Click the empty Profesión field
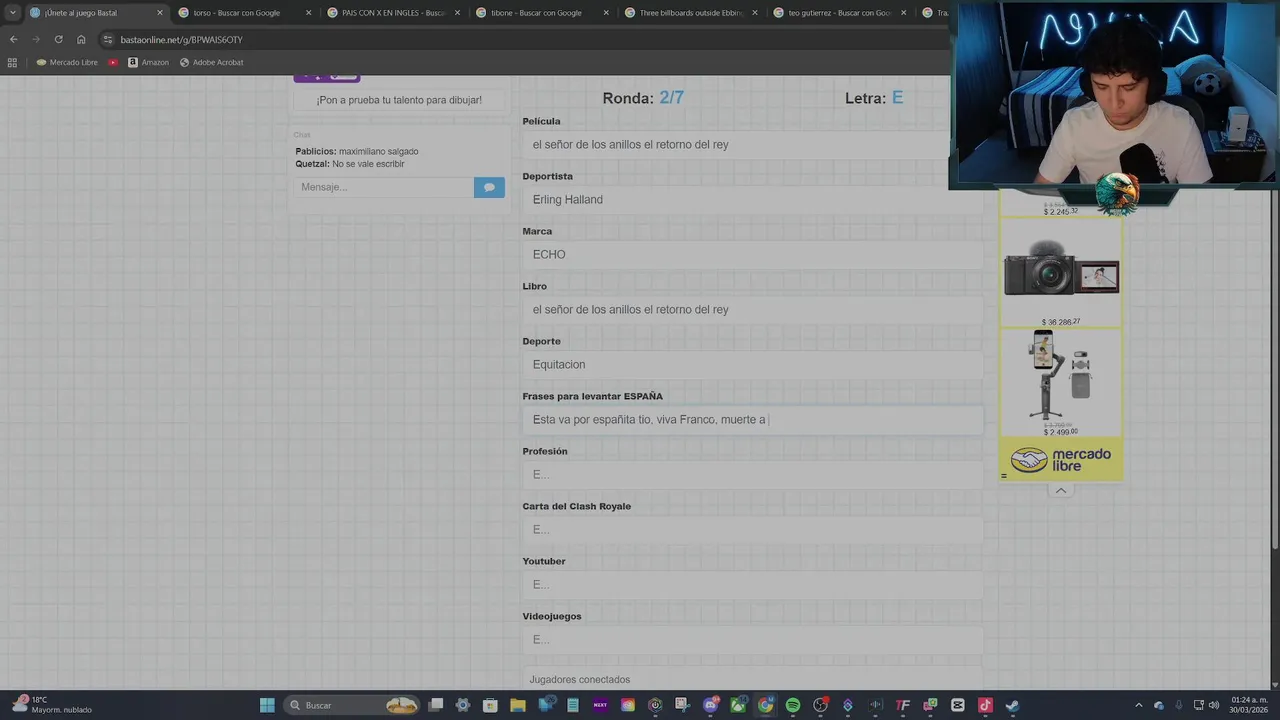Viewport: 1280px width, 720px height. click(752, 474)
